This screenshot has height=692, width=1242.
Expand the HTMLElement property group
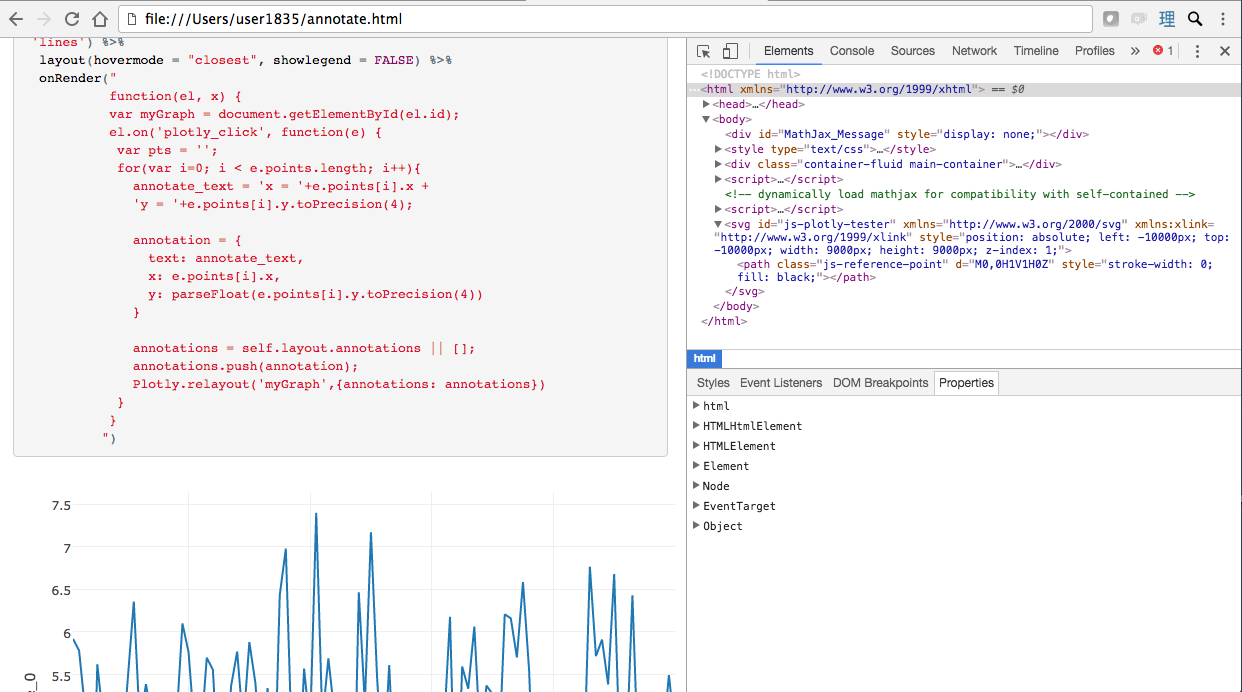tap(697, 446)
